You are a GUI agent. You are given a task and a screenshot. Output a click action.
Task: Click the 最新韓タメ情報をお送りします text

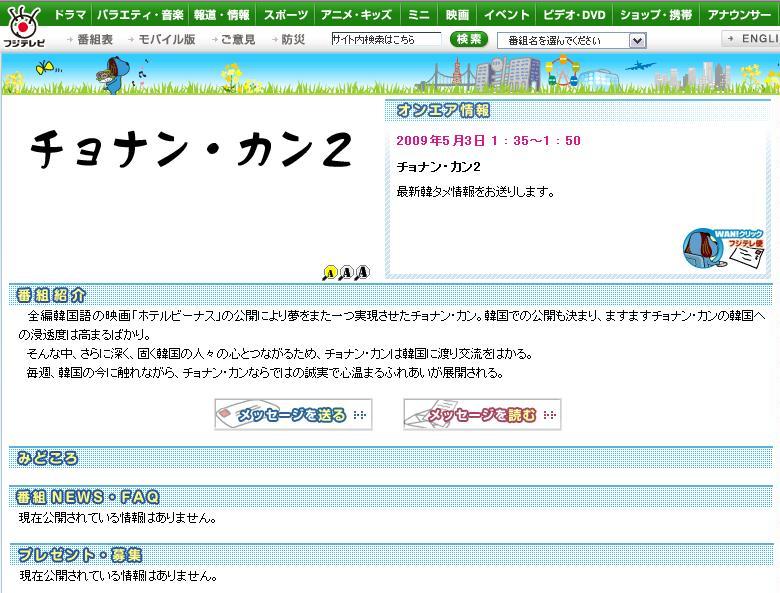click(x=475, y=192)
